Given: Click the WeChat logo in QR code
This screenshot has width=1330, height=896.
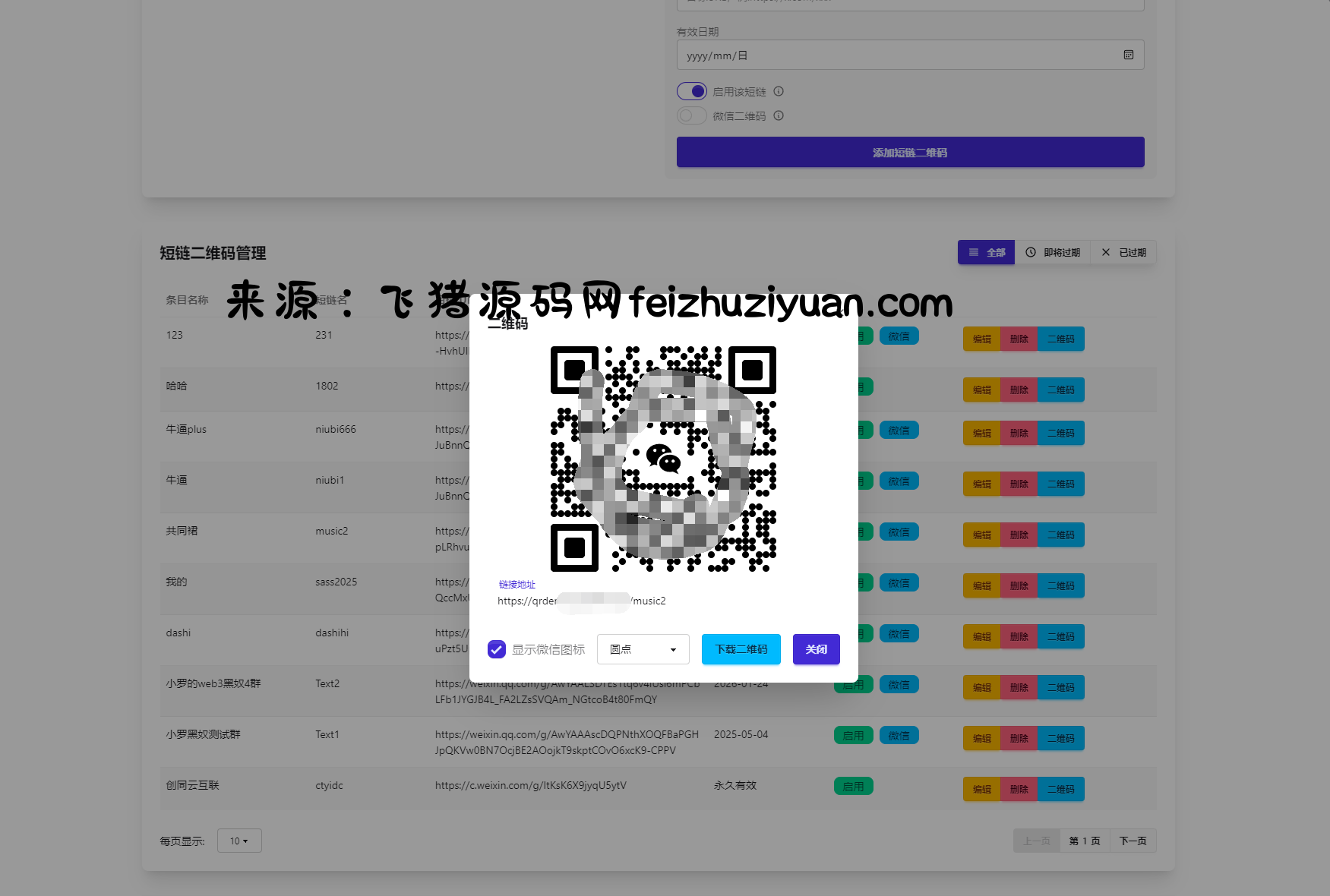Looking at the screenshot, I should click(662, 458).
